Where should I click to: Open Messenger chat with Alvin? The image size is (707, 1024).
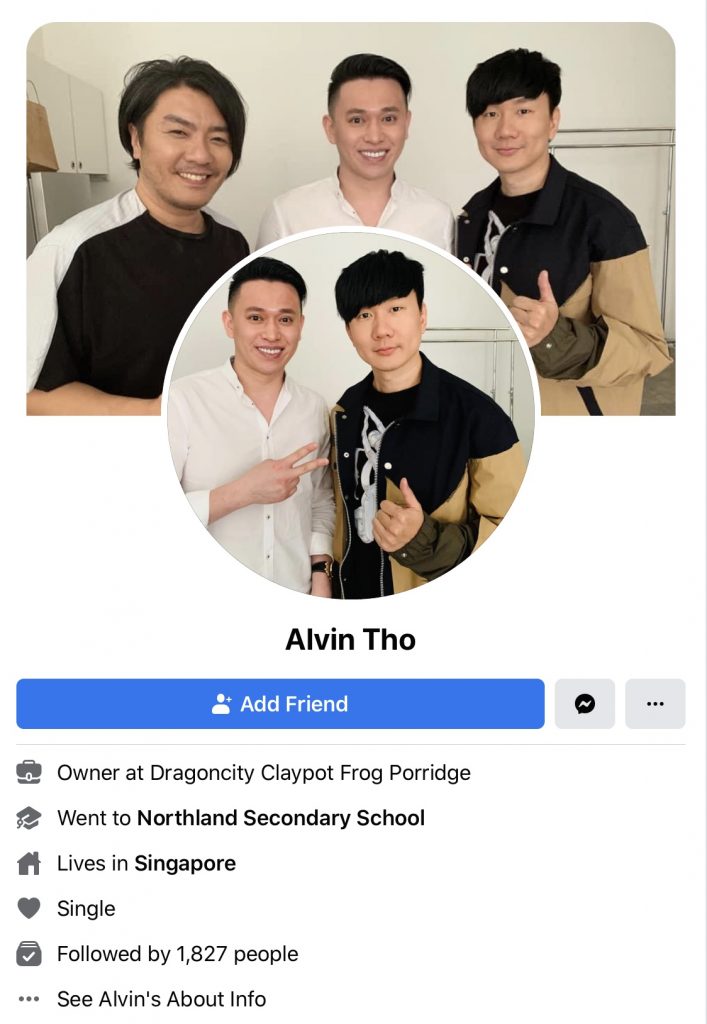pyautogui.click(x=584, y=703)
